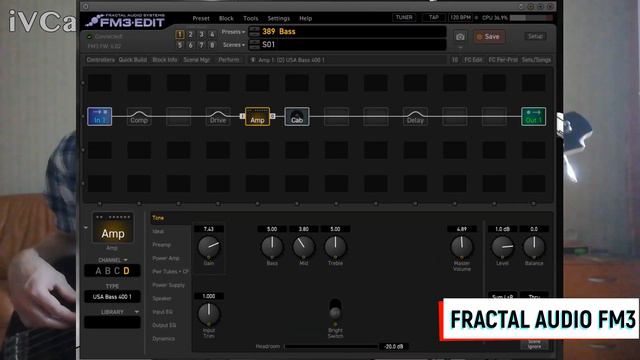The height and width of the screenshot is (360, 640).
Task: Click the camera snapshot icon
Action: click(x=460, y=37)
